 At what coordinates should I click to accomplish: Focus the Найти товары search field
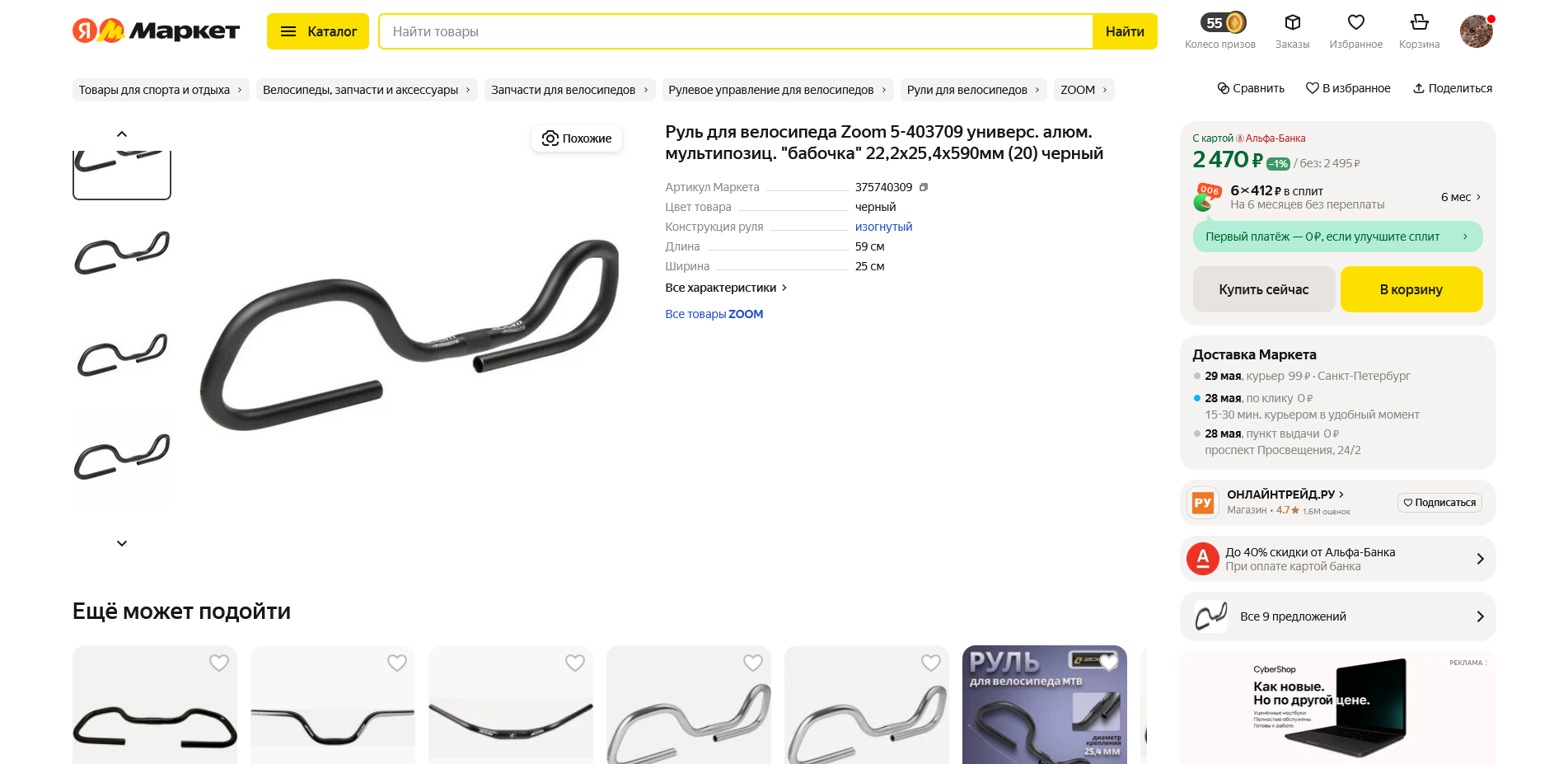click(x=736, y=31)
